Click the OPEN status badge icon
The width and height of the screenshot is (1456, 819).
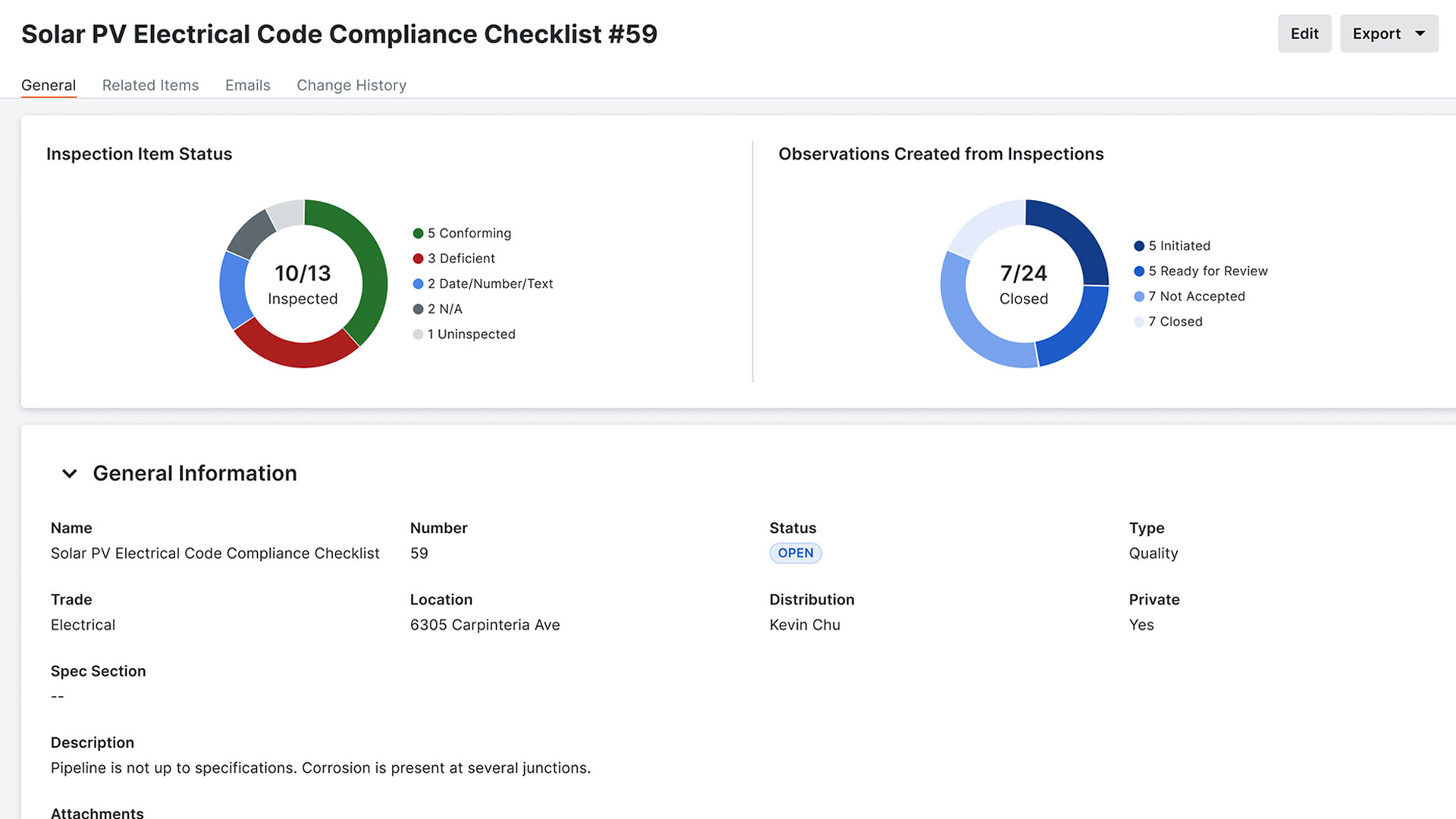click(795, 552)
